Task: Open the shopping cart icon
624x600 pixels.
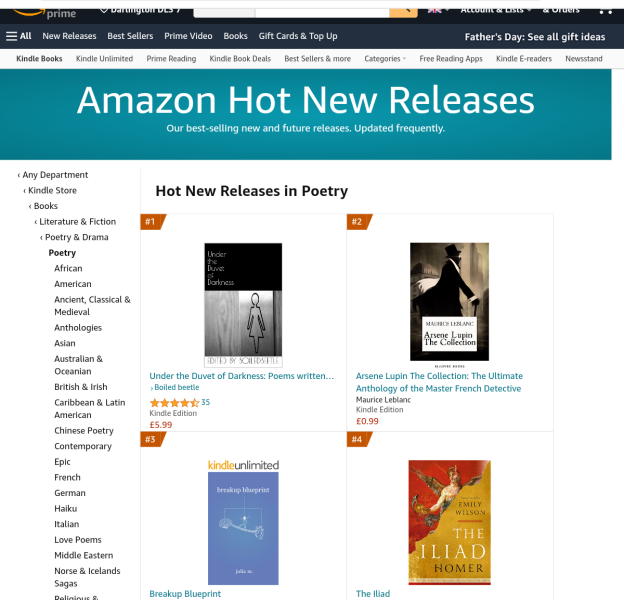Action: [x=604, y=9]
